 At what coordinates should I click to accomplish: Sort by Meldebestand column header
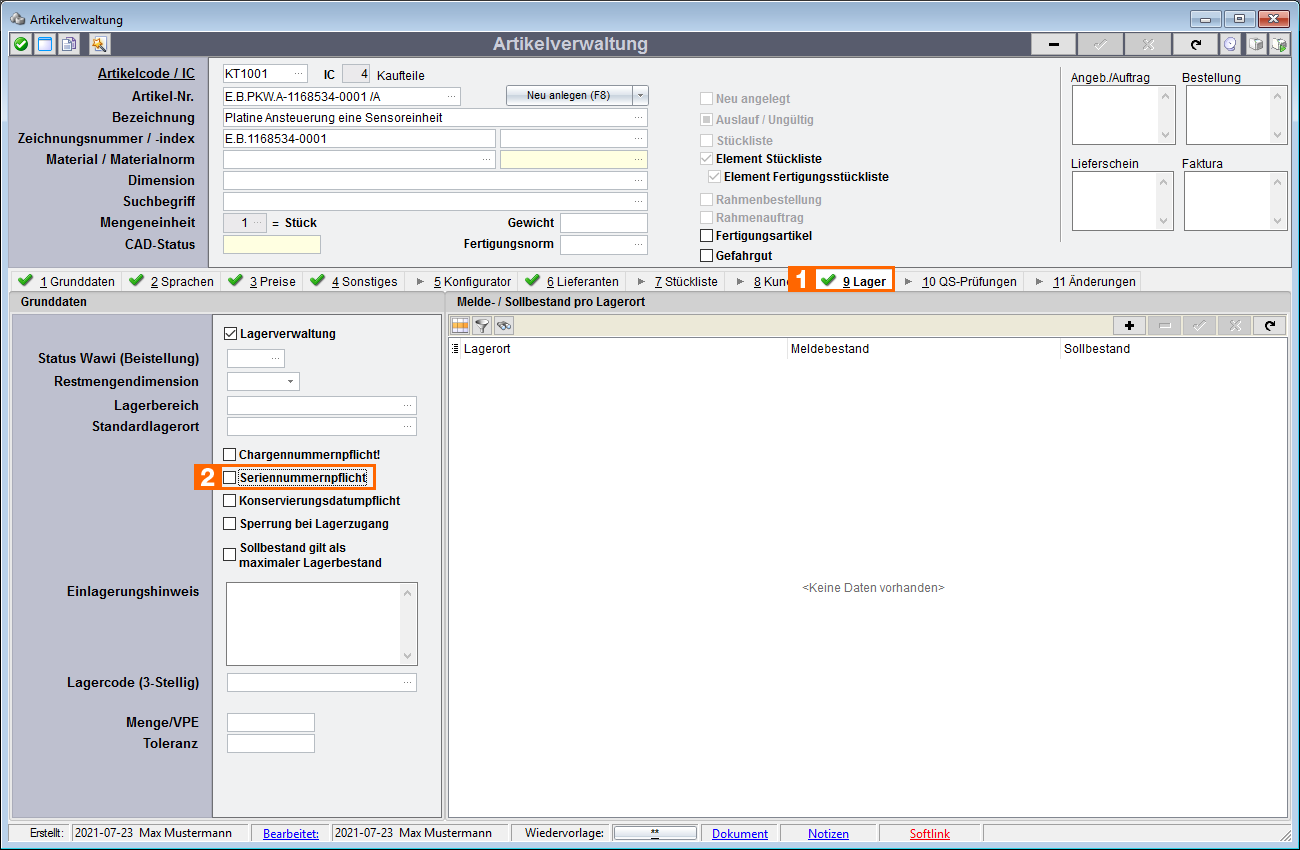[x=830, y=349]
